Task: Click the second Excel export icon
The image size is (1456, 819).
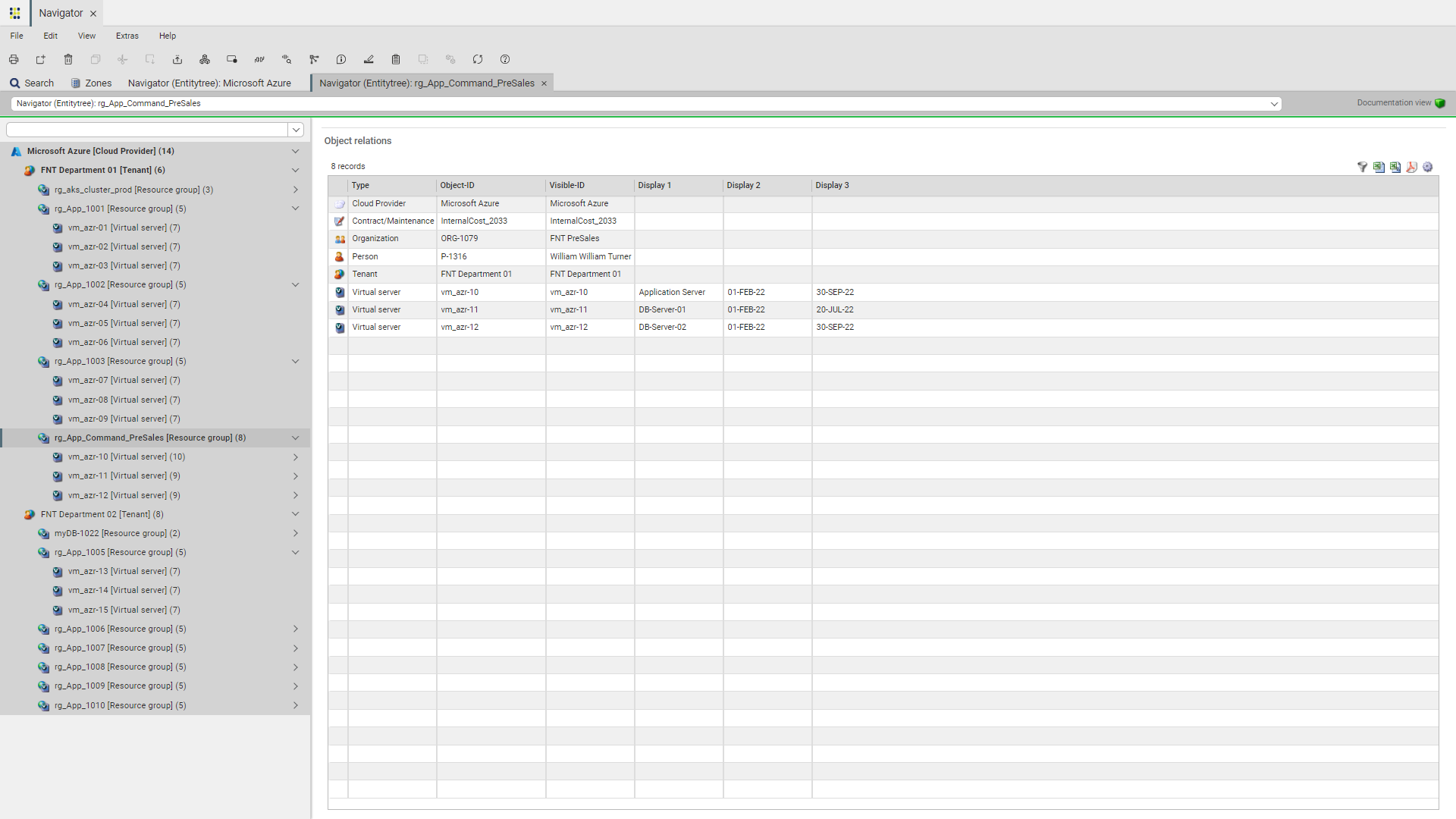Action: 1395,167
